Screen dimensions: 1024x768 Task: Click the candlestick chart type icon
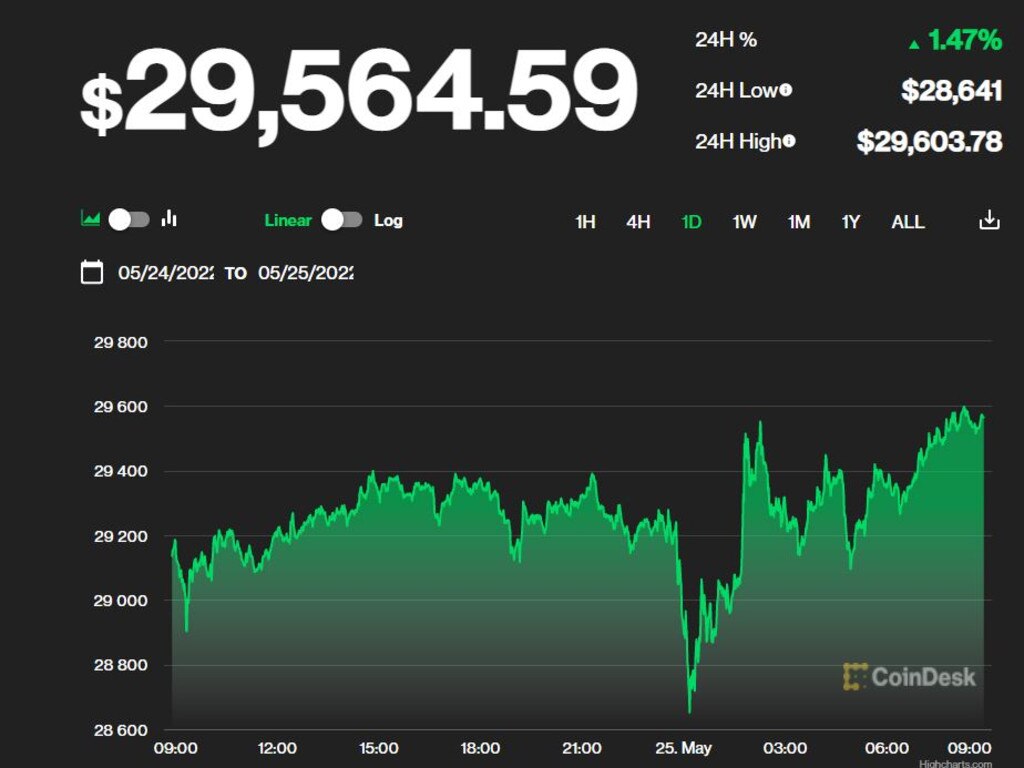click(x=169, y=218)
